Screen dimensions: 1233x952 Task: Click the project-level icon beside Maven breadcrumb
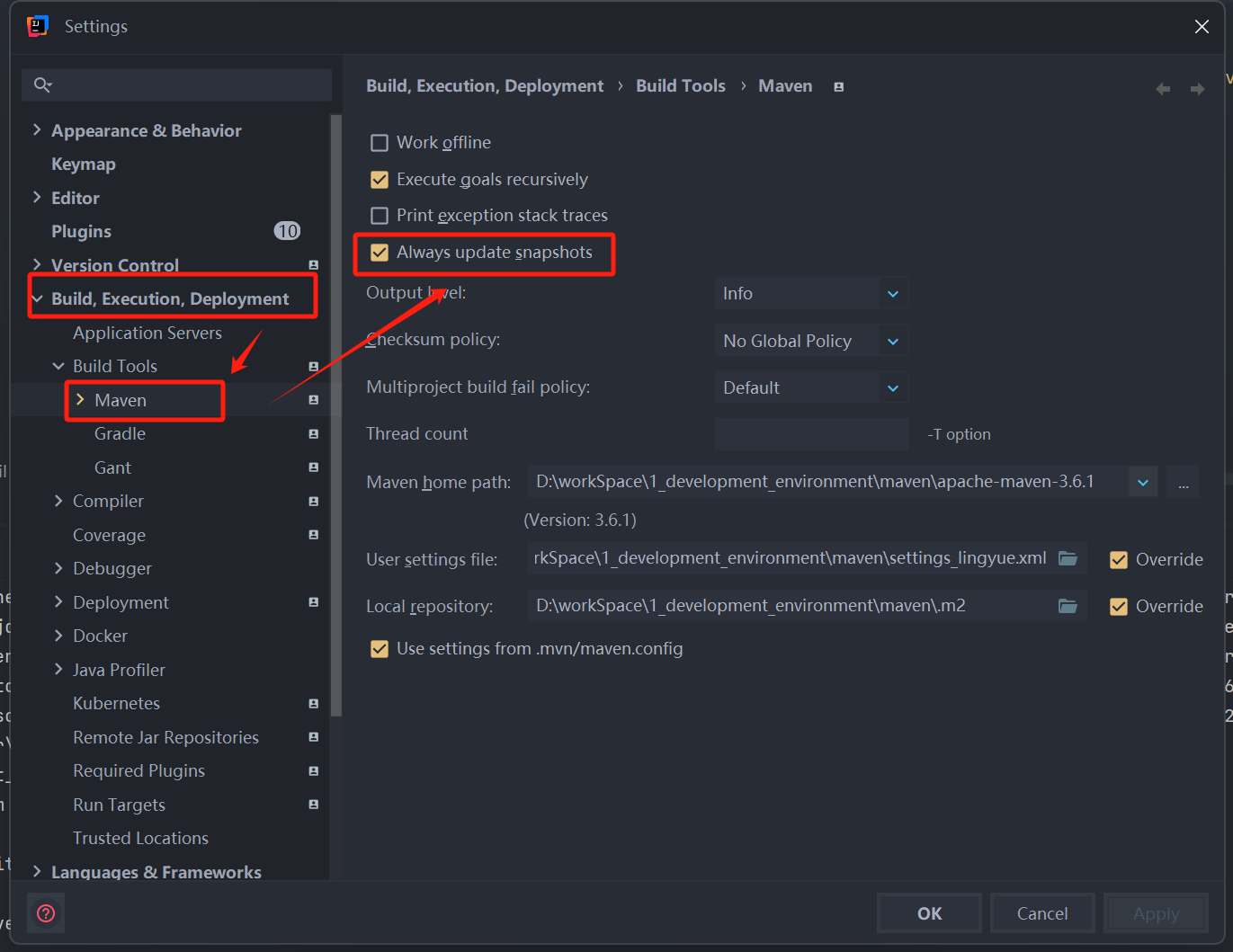click(x=838, y=87)
